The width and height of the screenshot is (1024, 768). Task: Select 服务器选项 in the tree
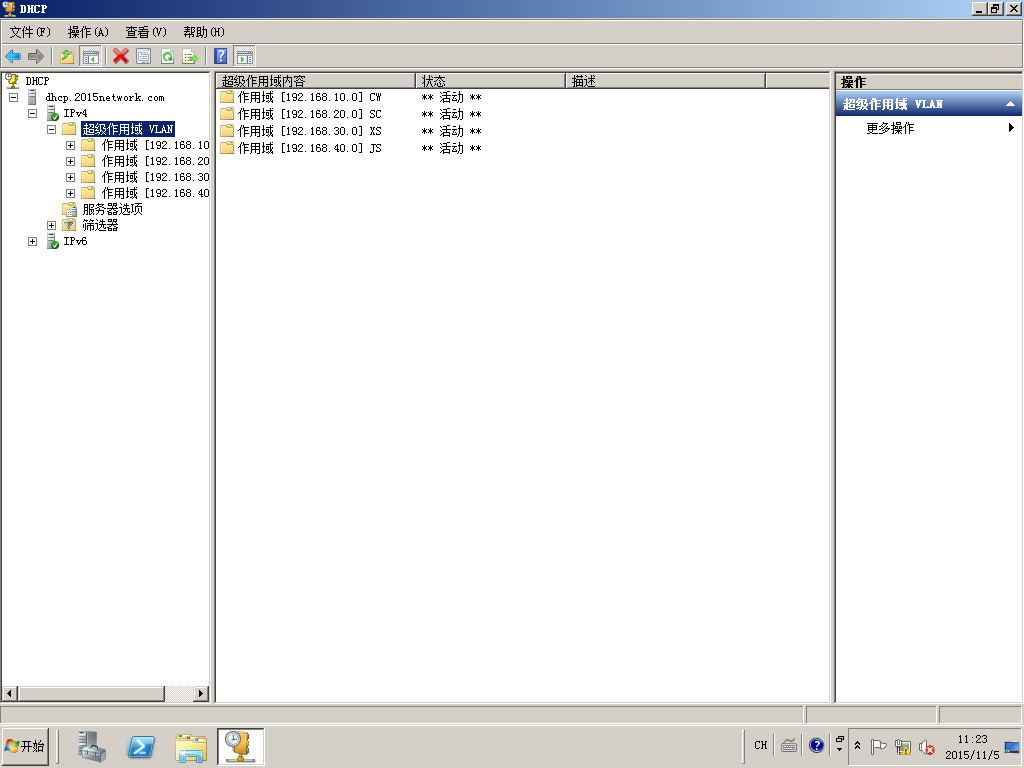(x=112, y=210)
